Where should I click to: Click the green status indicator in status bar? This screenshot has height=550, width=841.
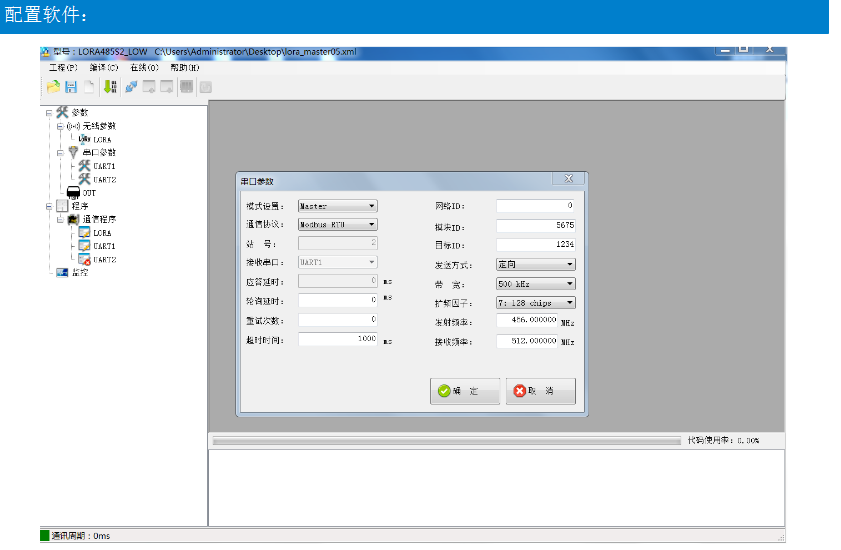pyautogui.click(x=45, y=536)
